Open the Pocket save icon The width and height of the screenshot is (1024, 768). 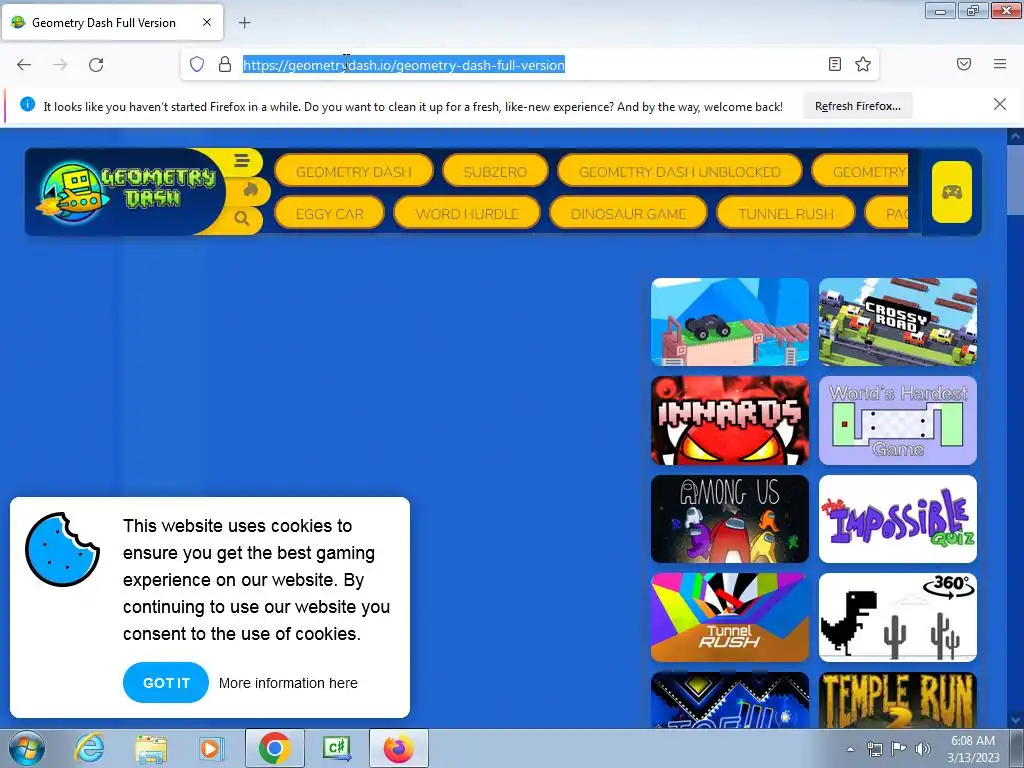(x=964, y=64)
